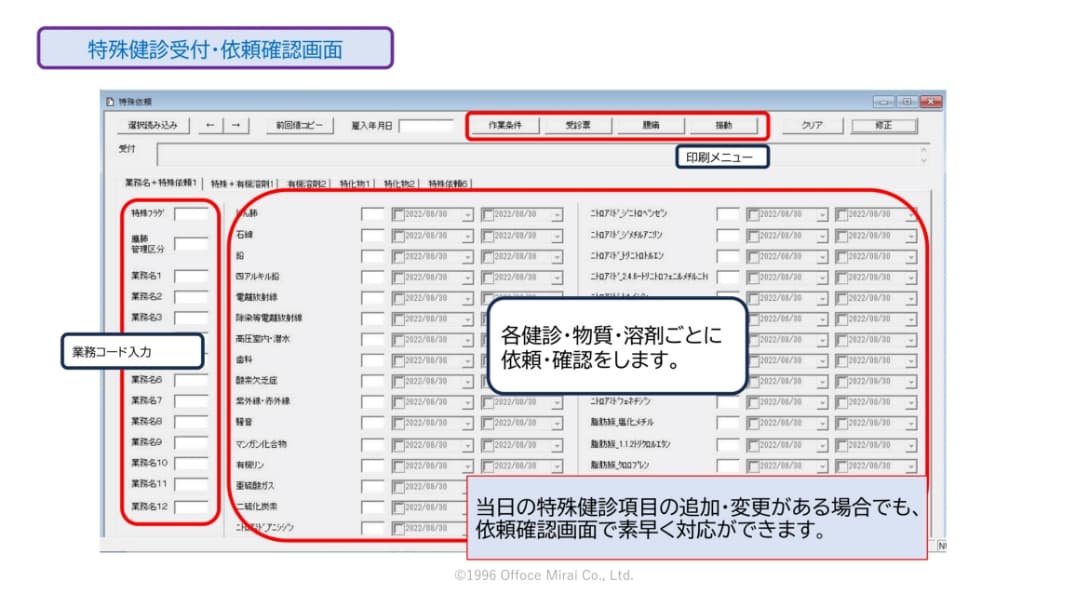Open the 作業条件 print button
The width and height of the screenshot is (1088, 596).
tap(505, 126)
